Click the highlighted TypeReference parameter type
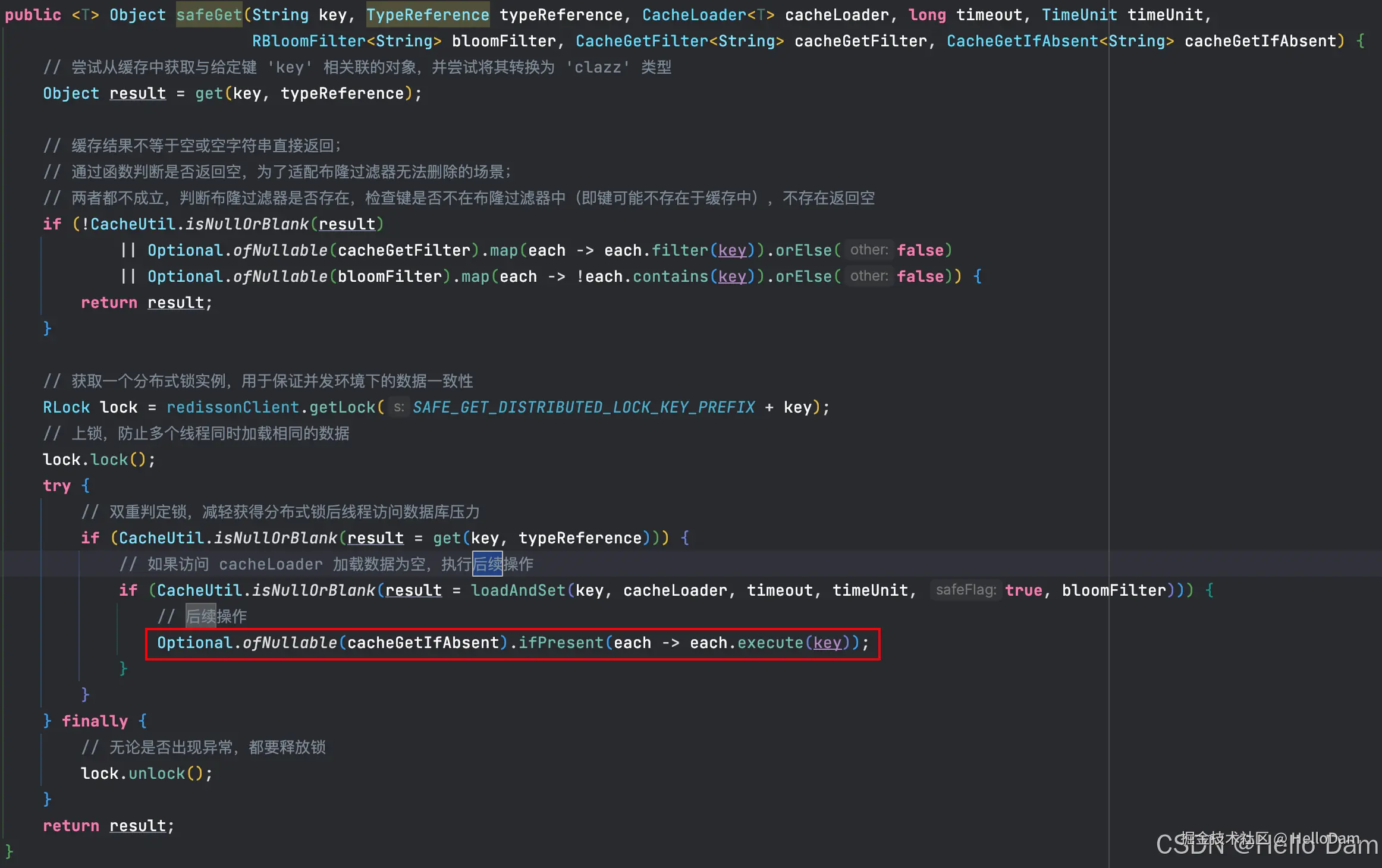 [x=428, y=15]
